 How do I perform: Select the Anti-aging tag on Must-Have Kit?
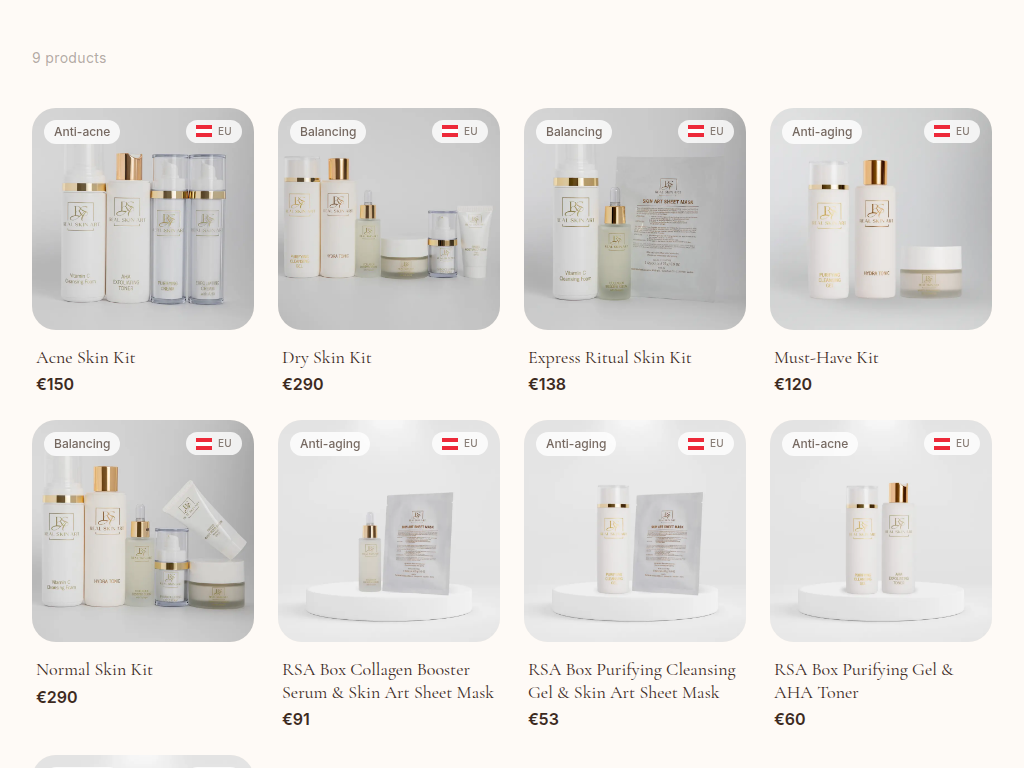pyautogui.click(x=822, y=132)
